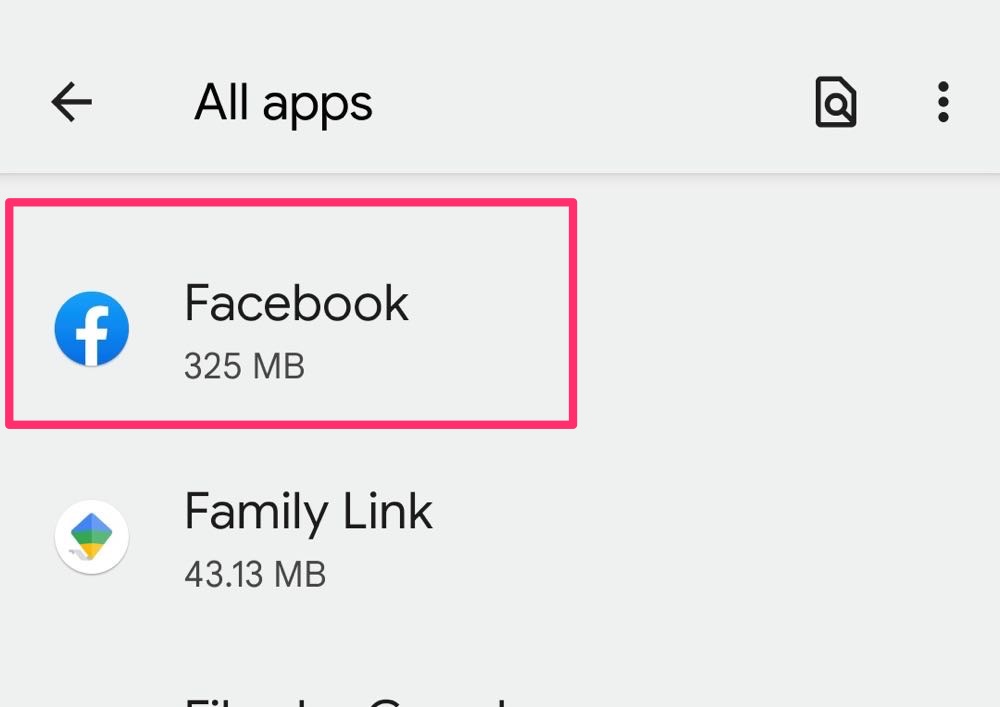Image resolution: width=1000 pixels, height=707 pixels.
Task: Tap the back arrow
Action: point(71,102)
